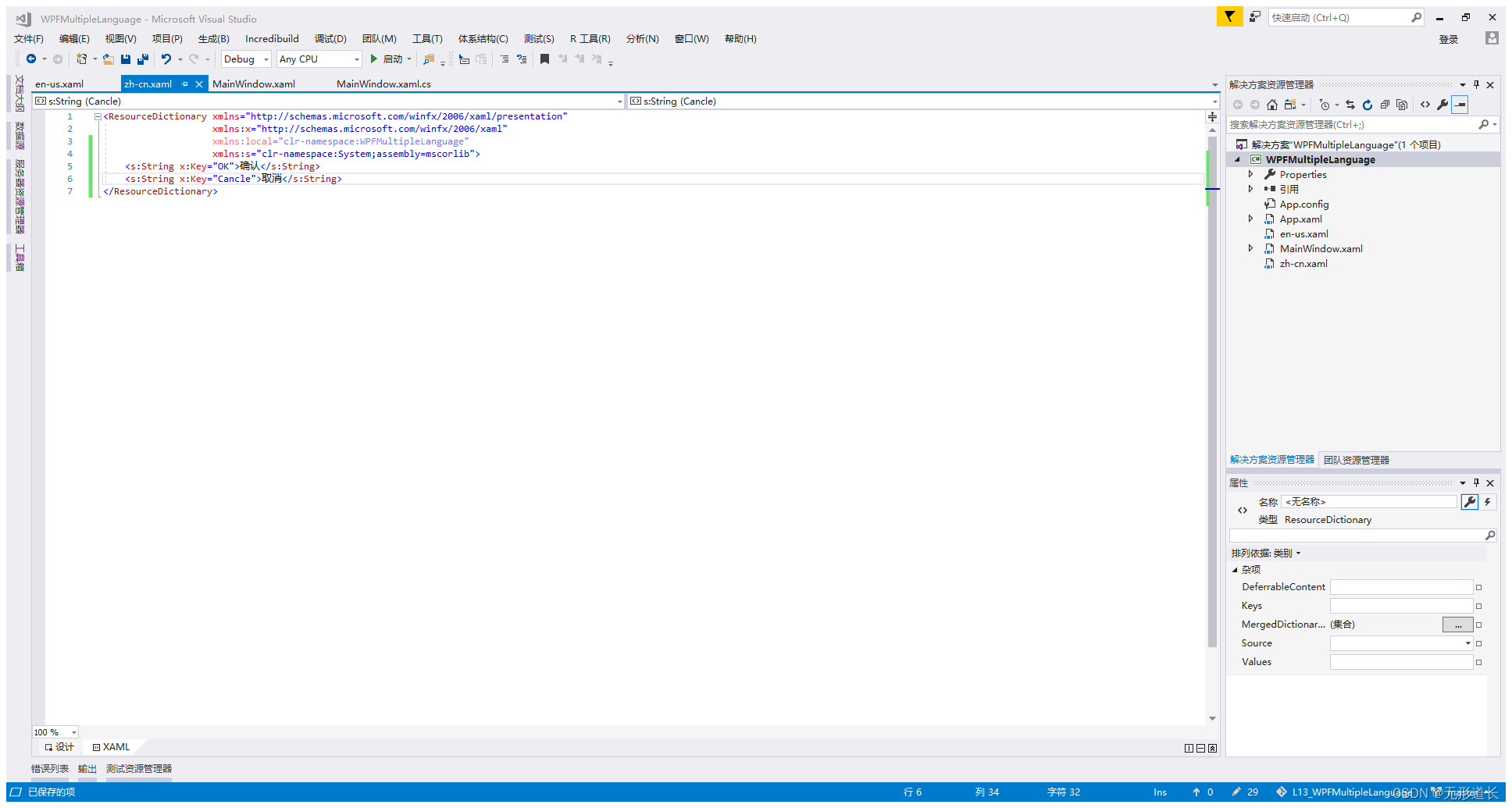The image size is (1512, 808).
Task: Click the Open File folder icon
Action: pyautogui.click(x=109, y=59)
